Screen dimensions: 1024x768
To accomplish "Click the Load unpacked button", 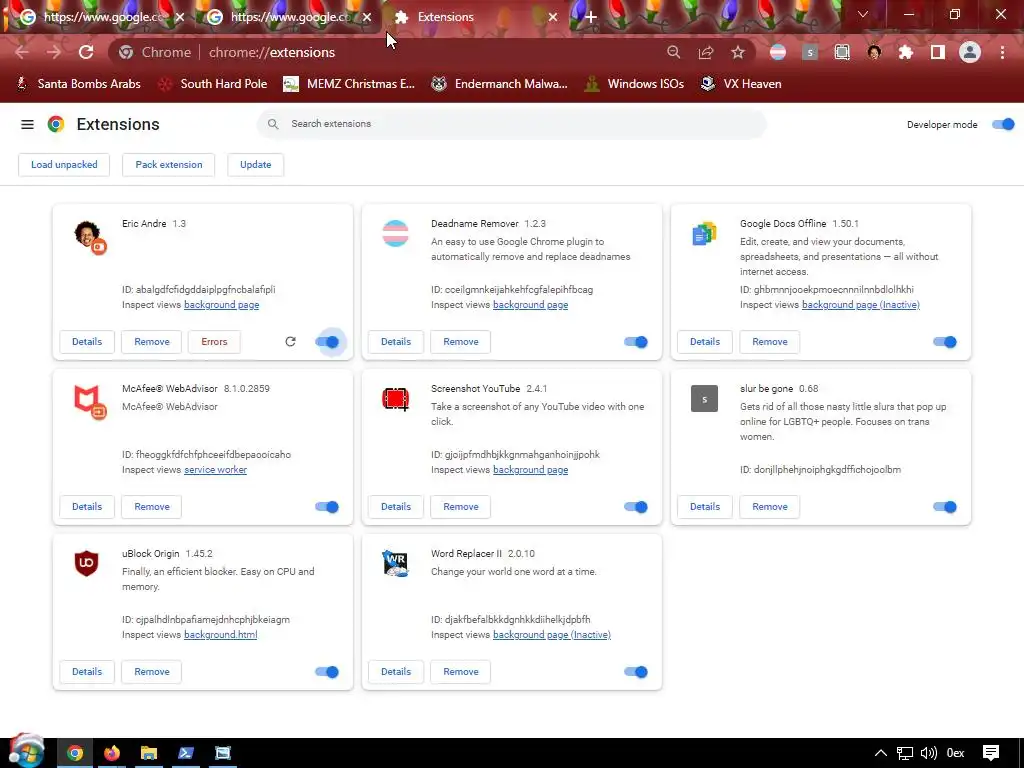I will [x=64, y=165].
